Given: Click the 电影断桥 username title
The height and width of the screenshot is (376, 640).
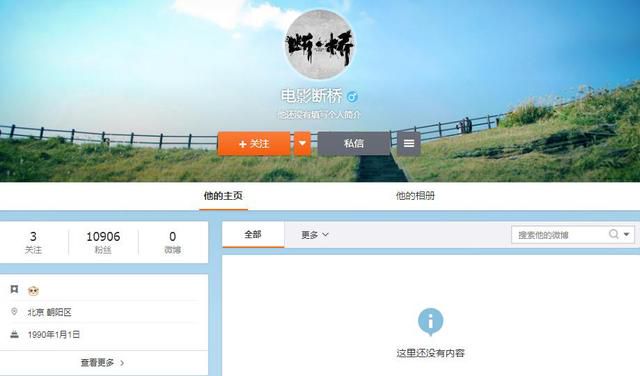Looking at the screenshot, I should click(311, 97).
